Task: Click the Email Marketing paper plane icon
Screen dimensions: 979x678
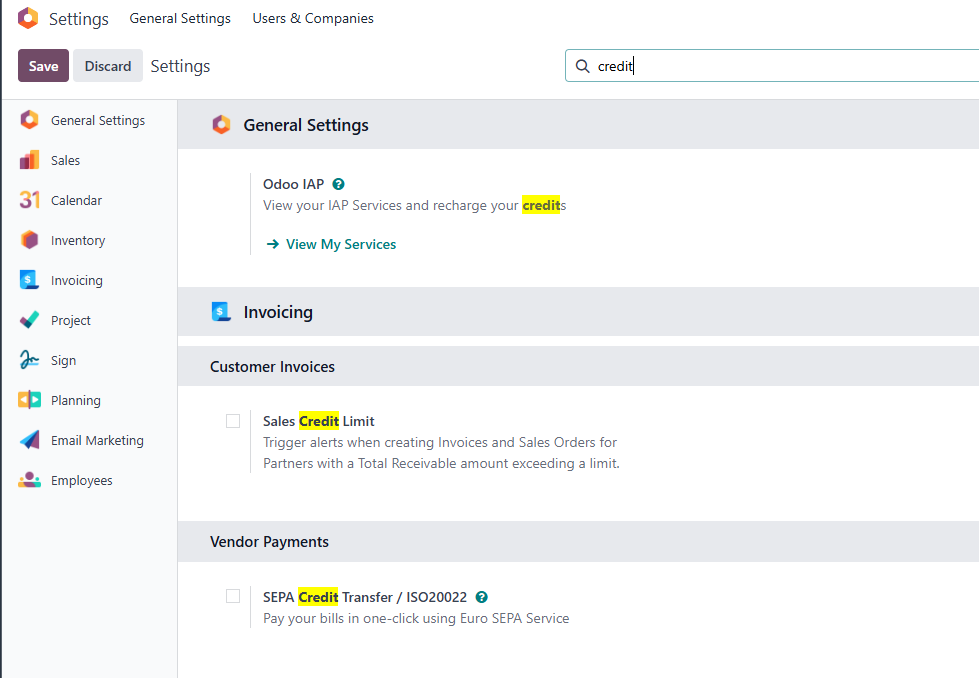Action: [29, 440]
